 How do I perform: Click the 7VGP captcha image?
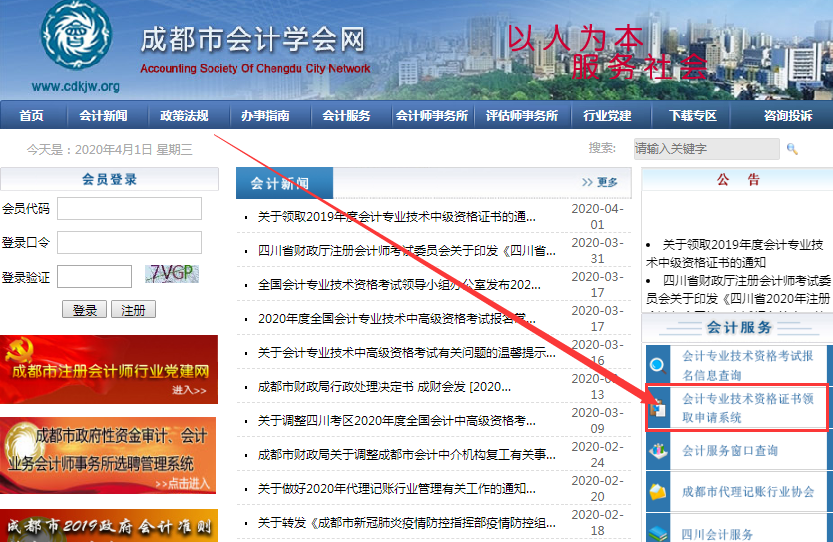172,274
